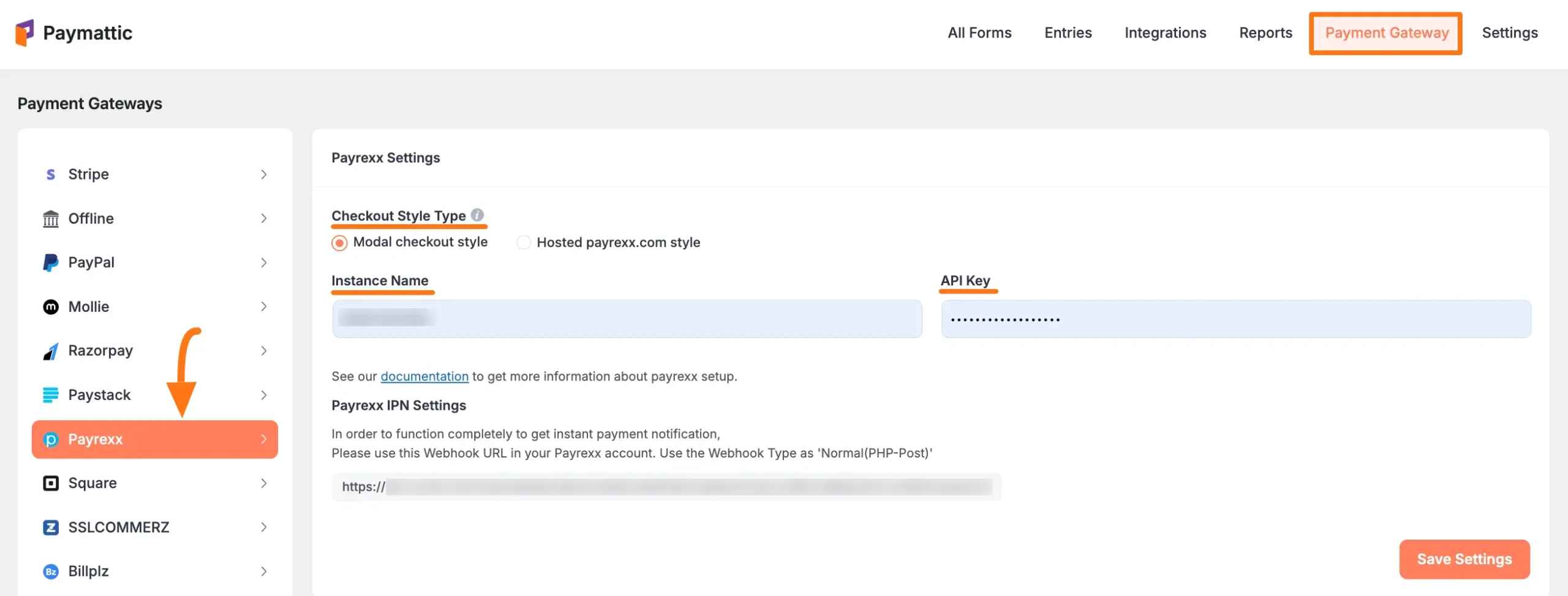This screenshot has width=1568, height=596.
Task: Click the Square gateway icon
Action: coord(51,483)
